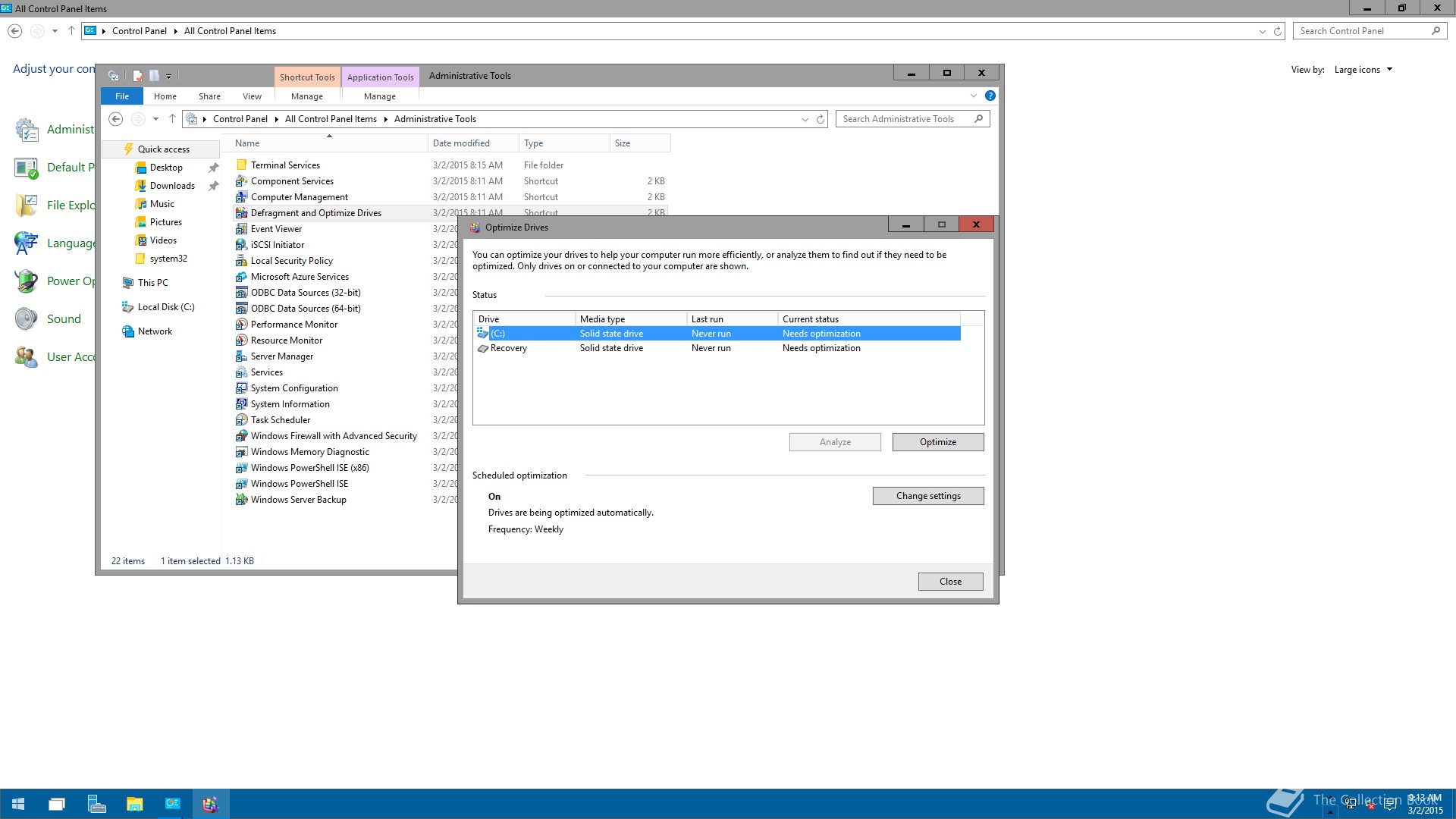Switch to the Home ribbon tab
The height and width of the screenshot is (819, 1456).
(165, 96)
